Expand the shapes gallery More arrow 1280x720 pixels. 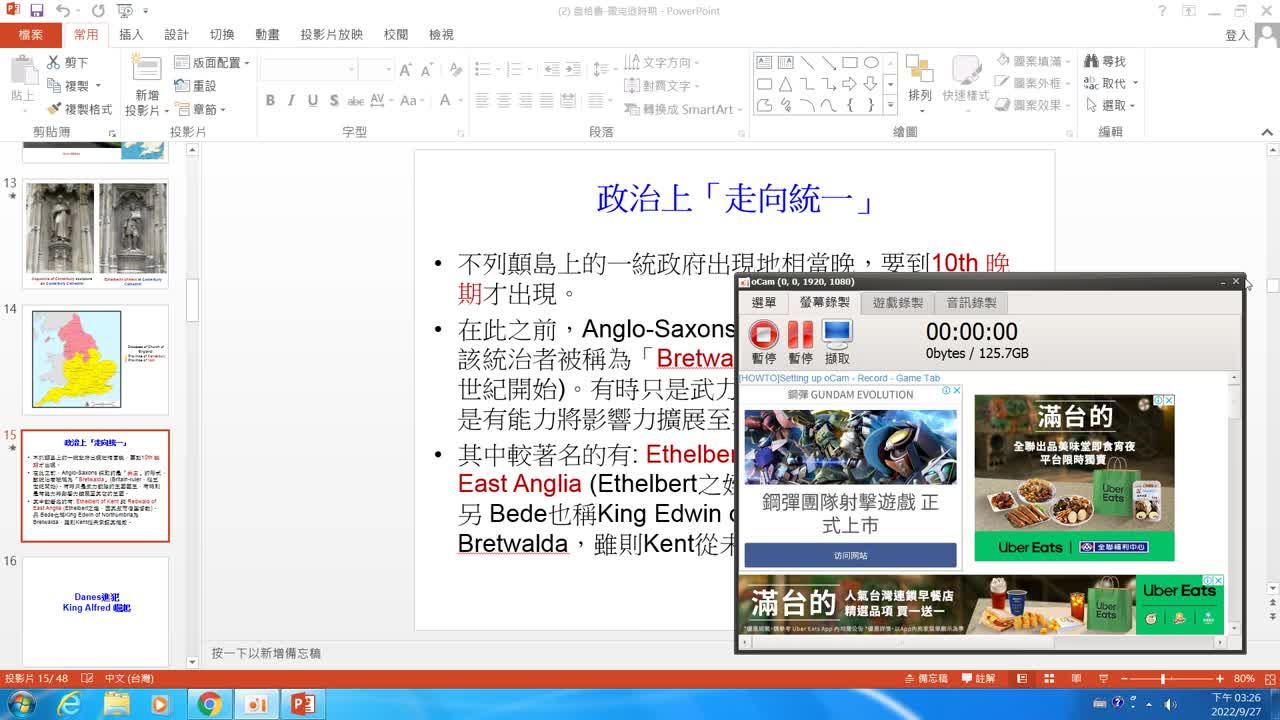(890, 105)
